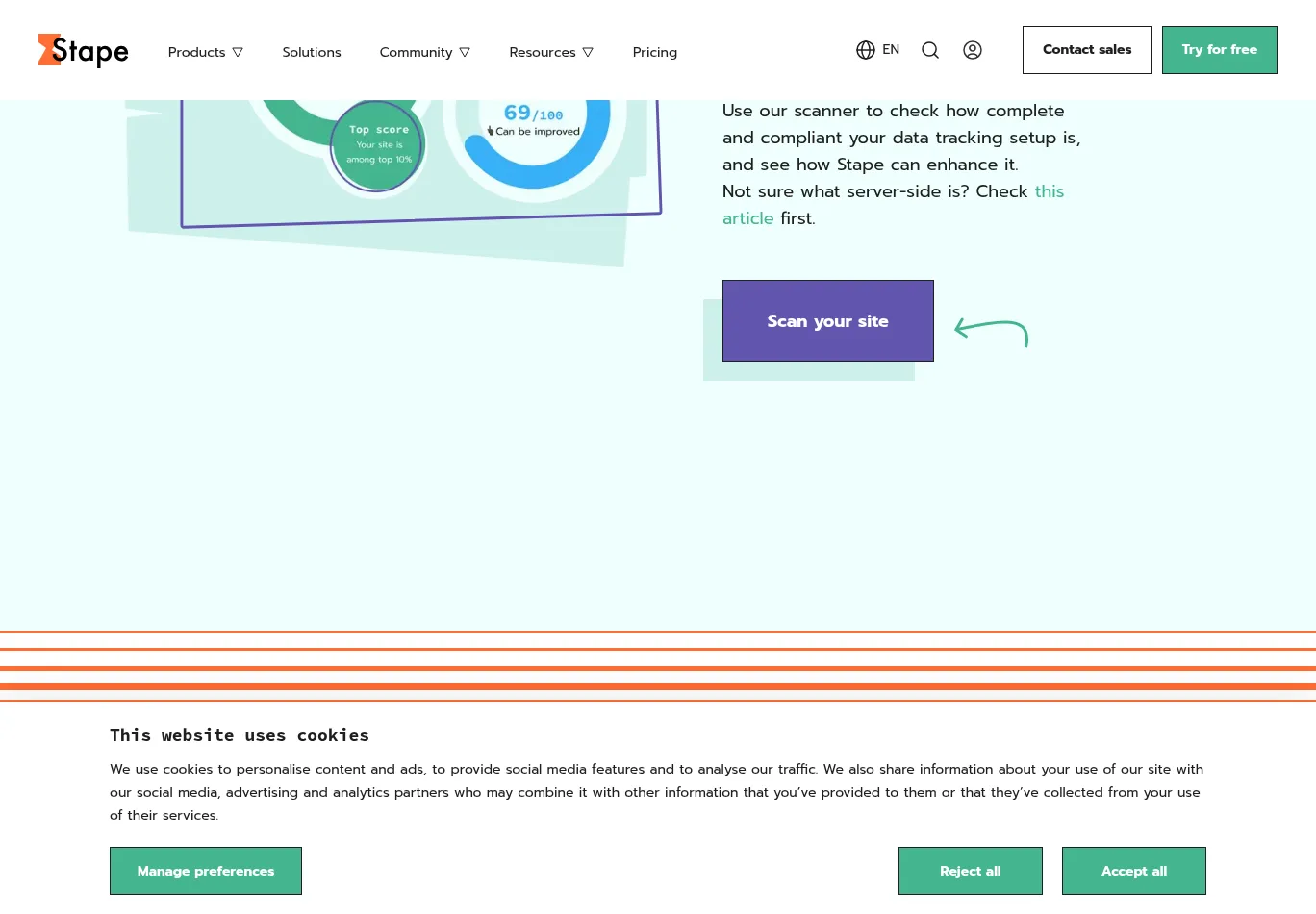Click the user account icon

(x=972, y=50)
